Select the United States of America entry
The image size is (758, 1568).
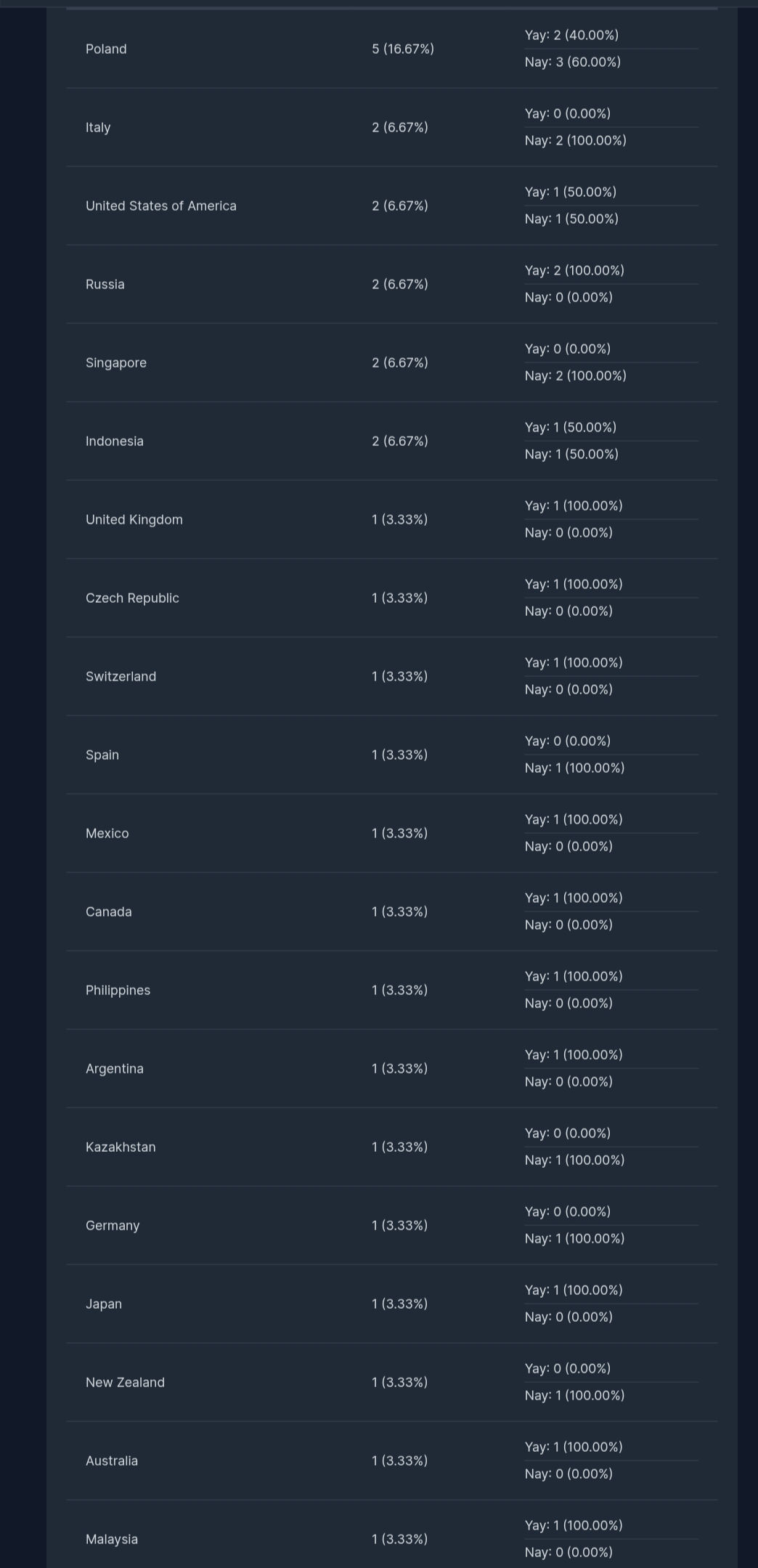tap(161, 206)
